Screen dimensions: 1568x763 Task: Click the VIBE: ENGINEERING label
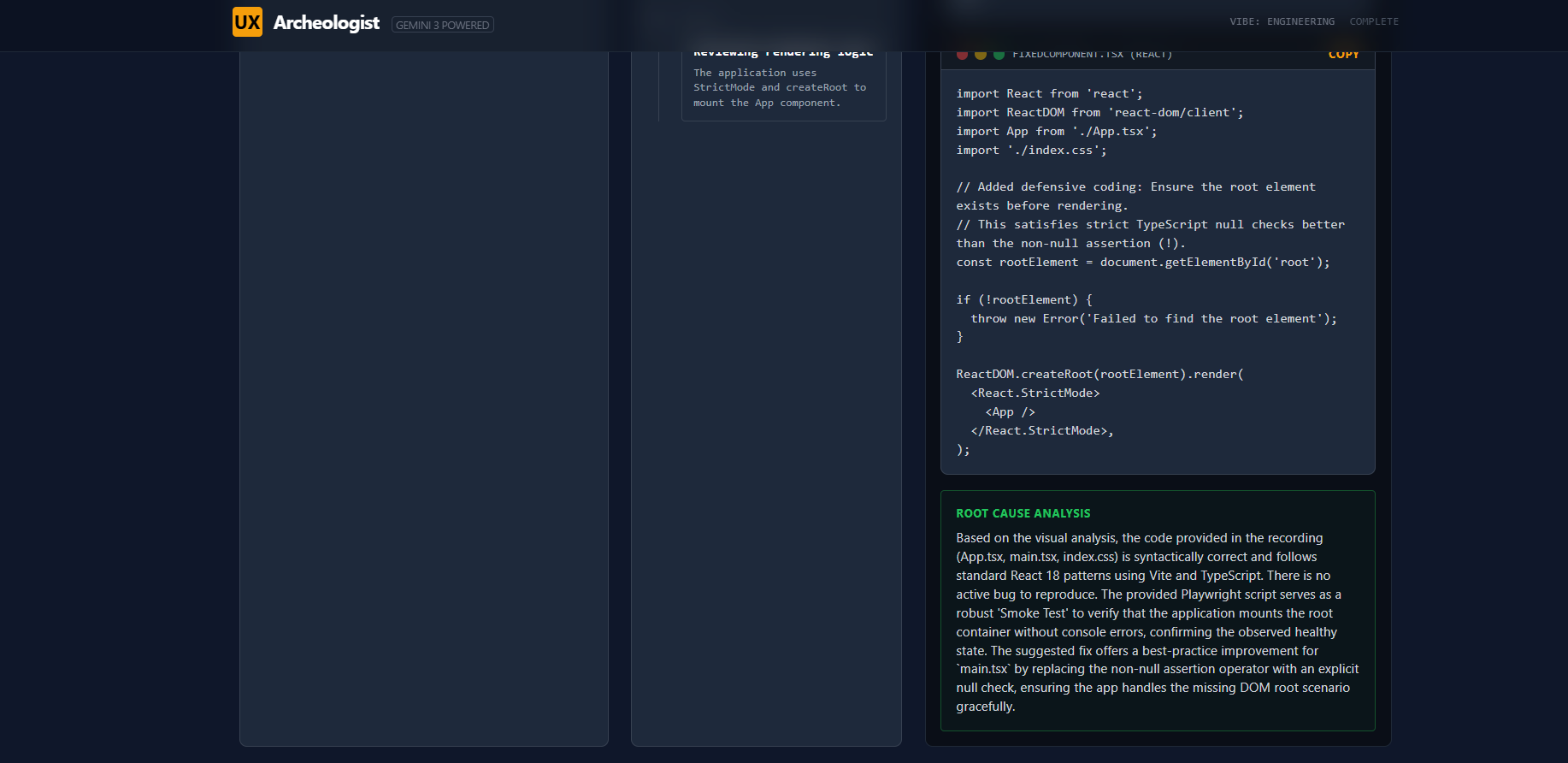click(x=1282, y=21)
